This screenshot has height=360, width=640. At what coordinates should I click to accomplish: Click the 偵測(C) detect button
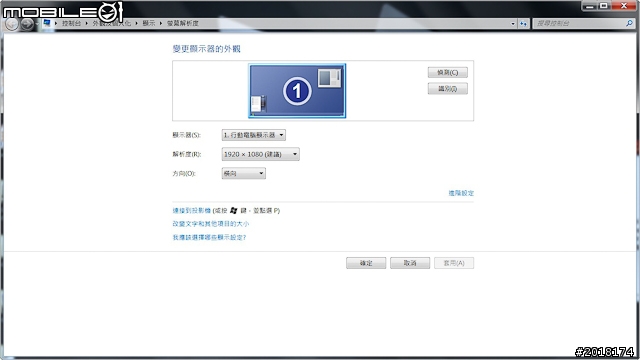(x=447, y=72)
